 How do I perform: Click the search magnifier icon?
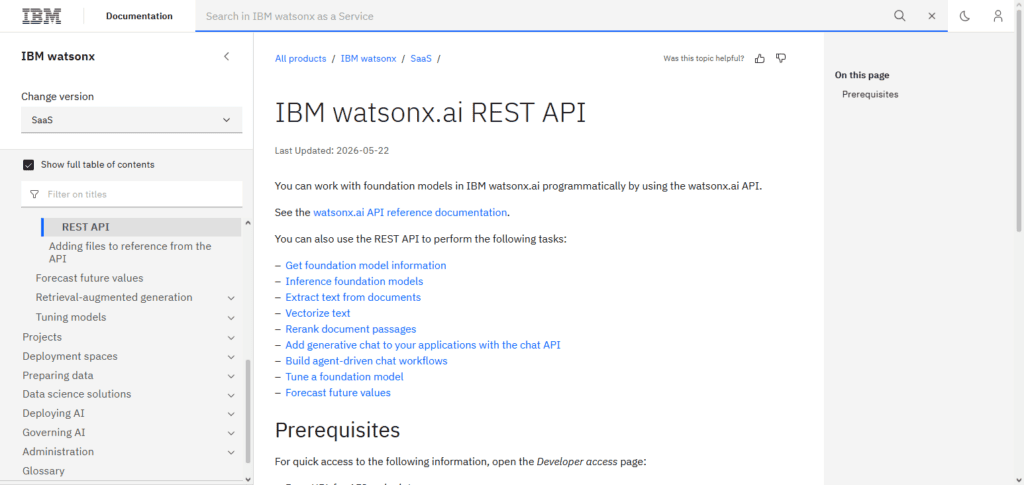click(x=900, y=16)
